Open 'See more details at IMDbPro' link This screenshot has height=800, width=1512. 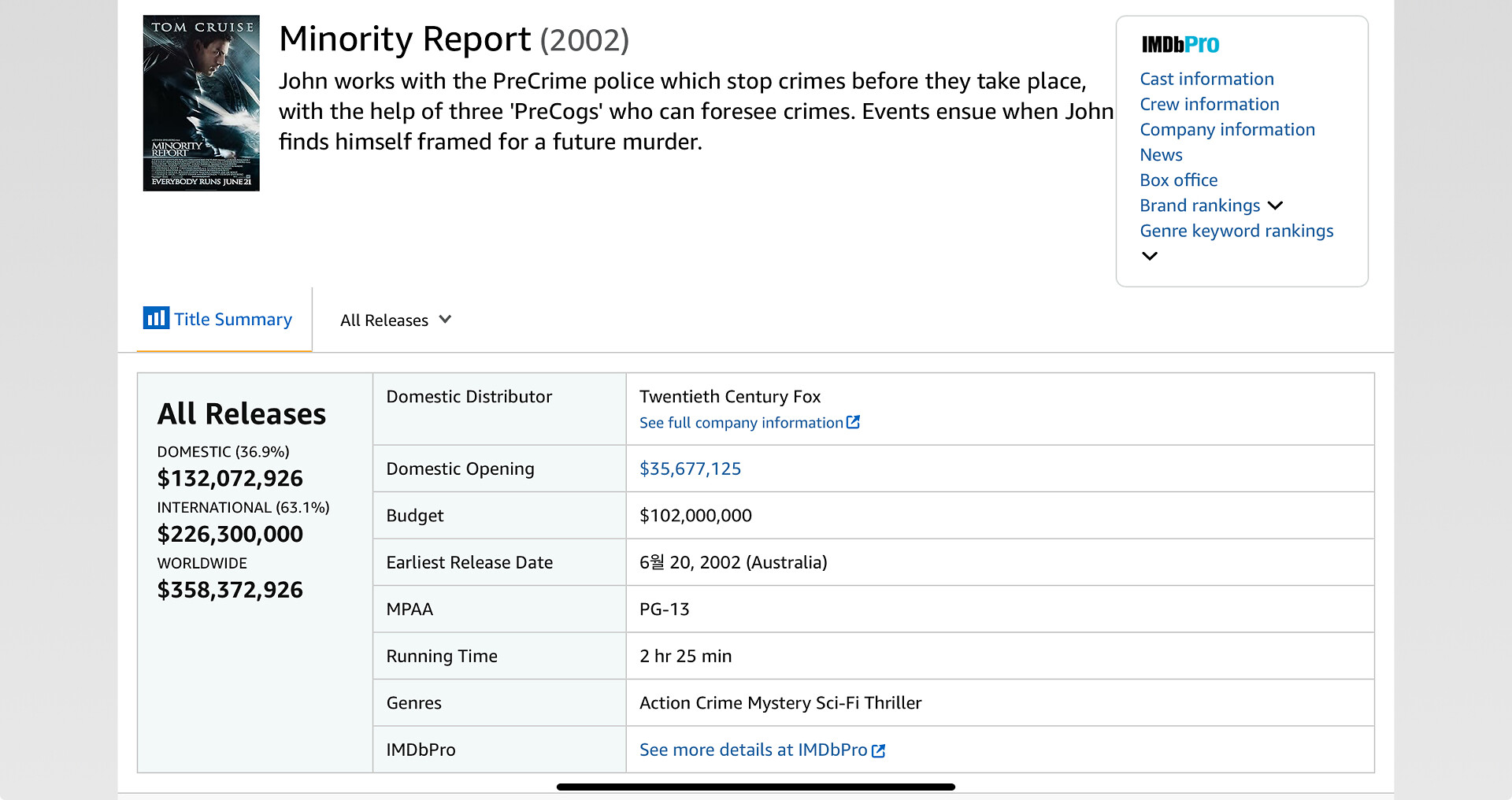[x=752, y=750]
